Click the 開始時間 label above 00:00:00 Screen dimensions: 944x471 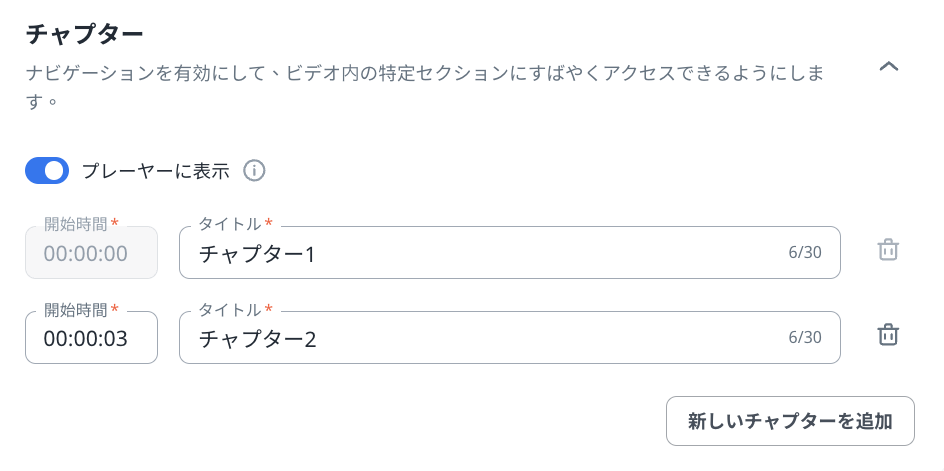[76, 224]
